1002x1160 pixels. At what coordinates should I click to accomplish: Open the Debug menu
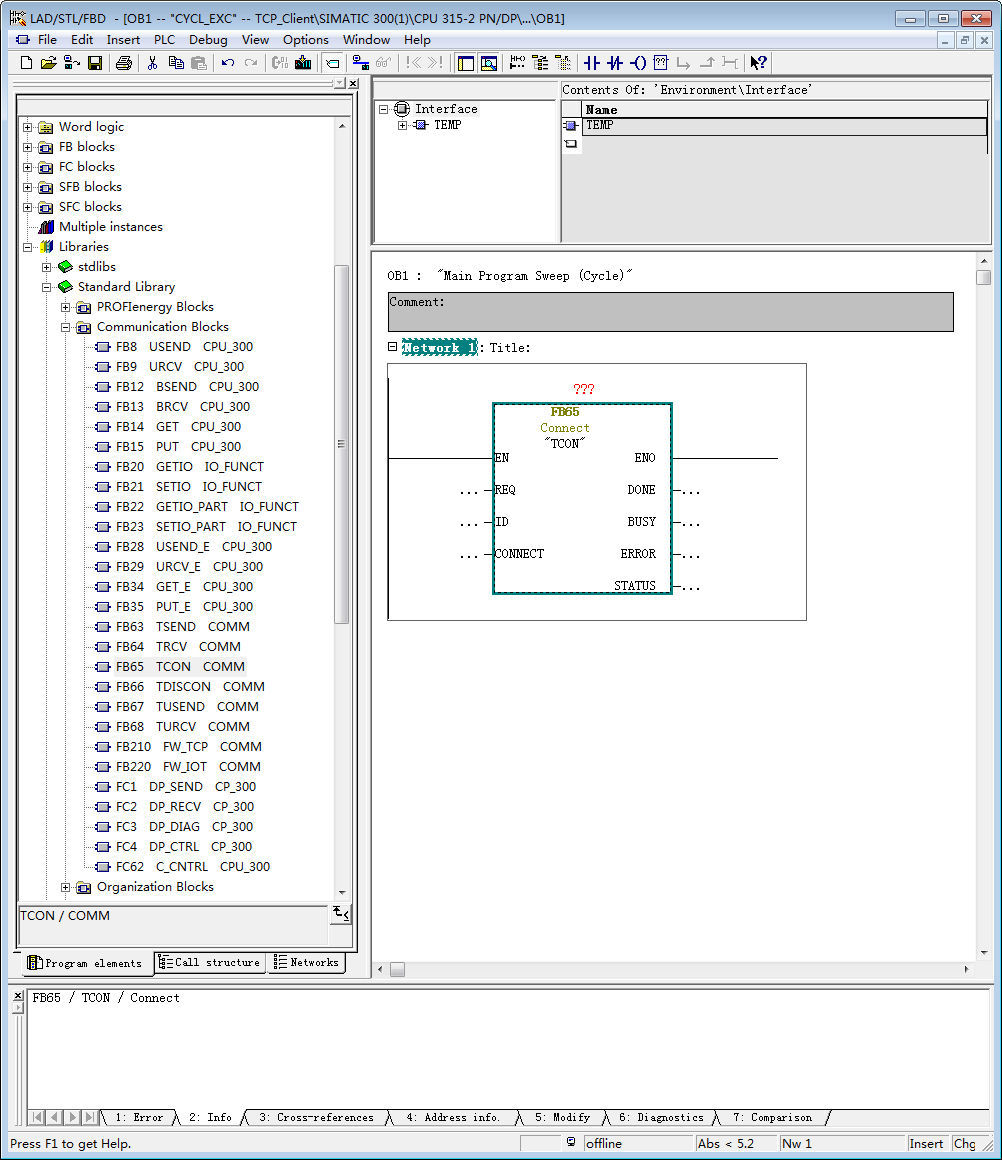tap(208, 40)
